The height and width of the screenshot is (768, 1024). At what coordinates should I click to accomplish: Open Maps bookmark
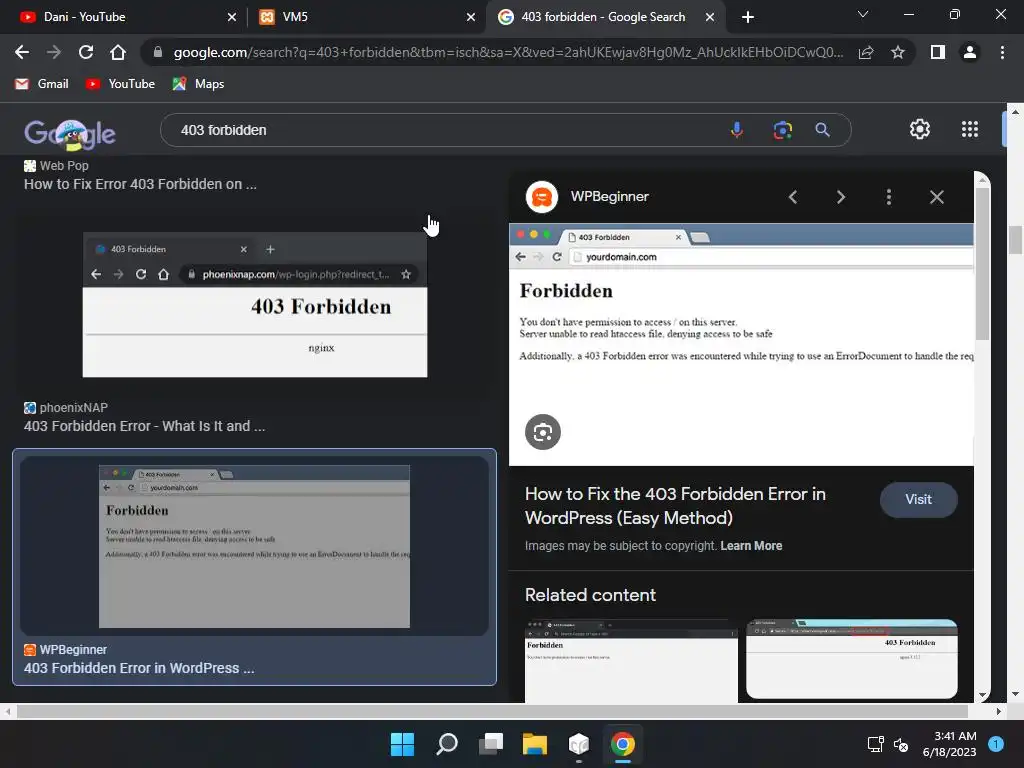pos(199,84)
